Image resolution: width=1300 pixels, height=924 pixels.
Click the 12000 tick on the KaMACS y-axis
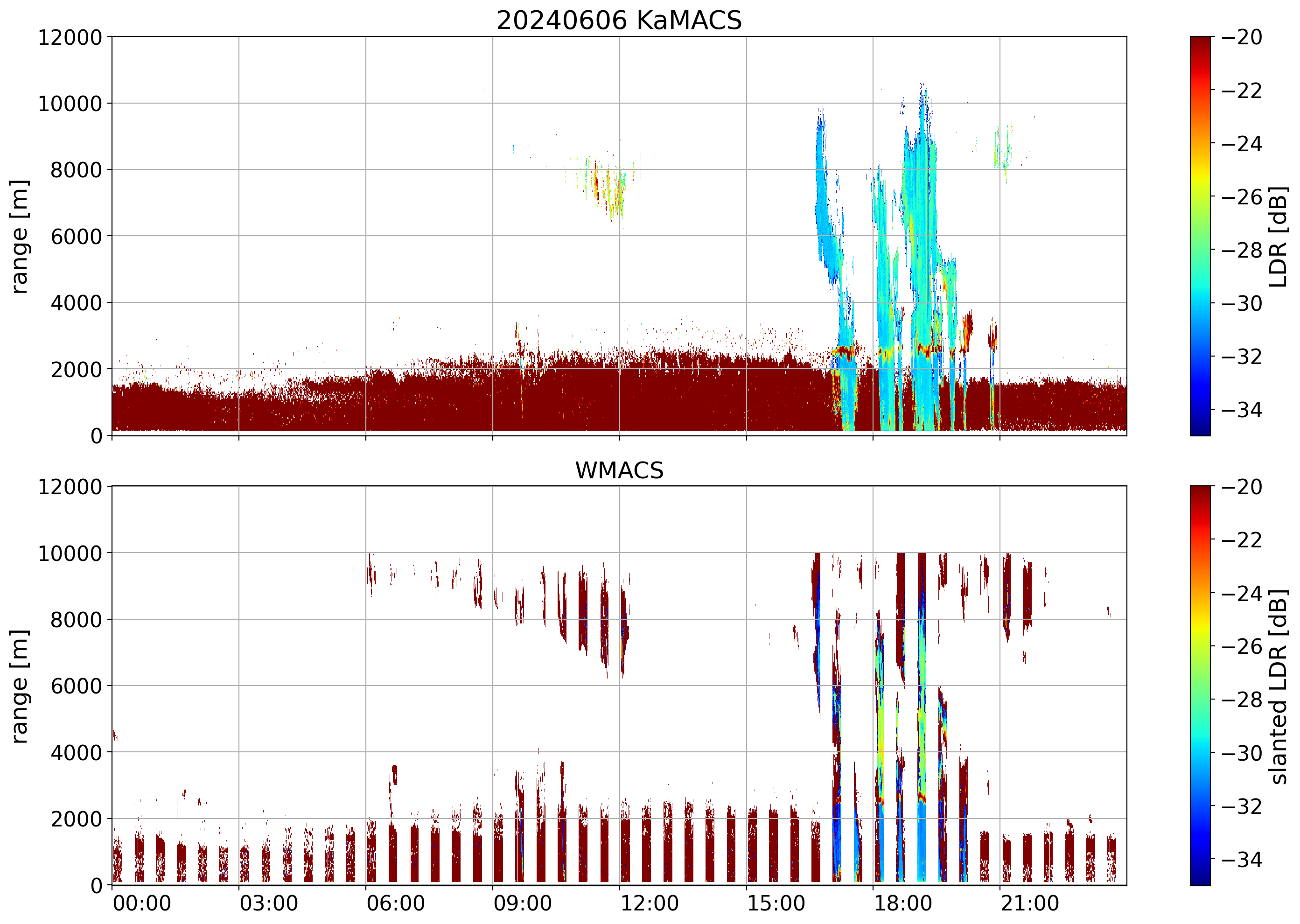[70, 37]
